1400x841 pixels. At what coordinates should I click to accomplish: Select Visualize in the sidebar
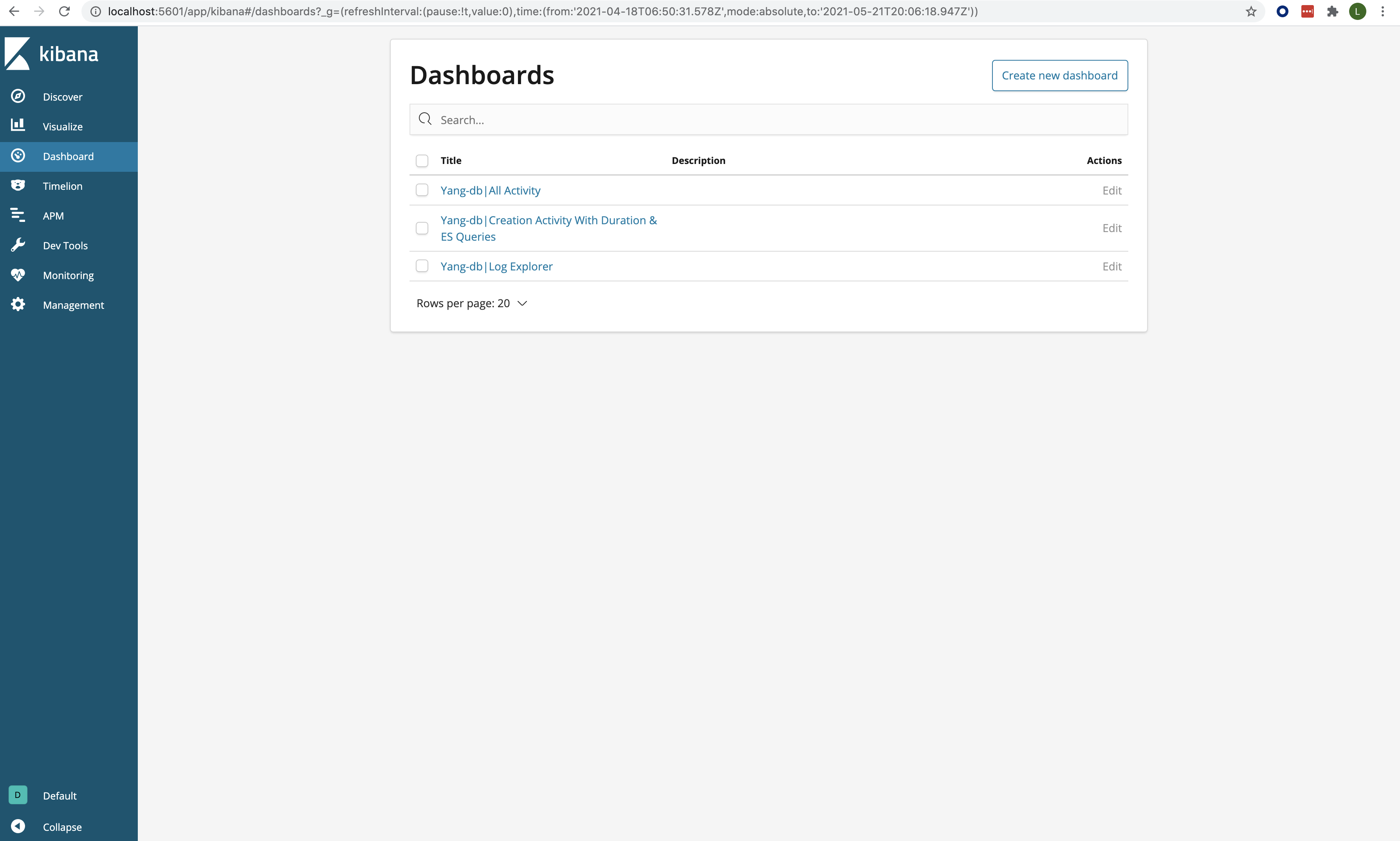[x=63, y=126]
